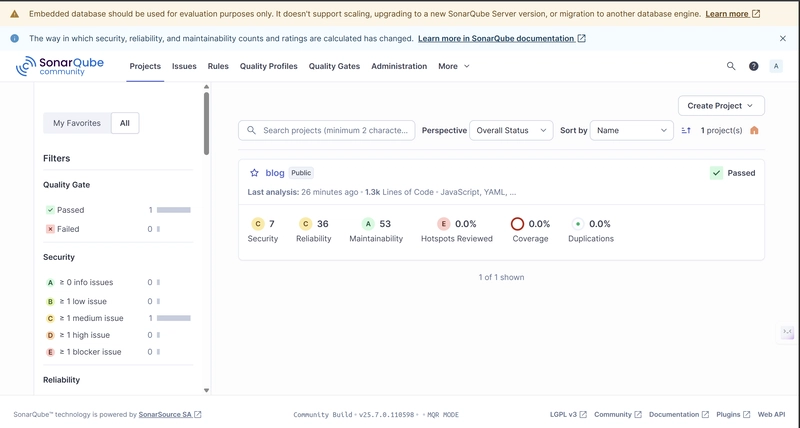Click the search projects input field
The width and height of the screenshot is (800, 428).
[335, 130]
